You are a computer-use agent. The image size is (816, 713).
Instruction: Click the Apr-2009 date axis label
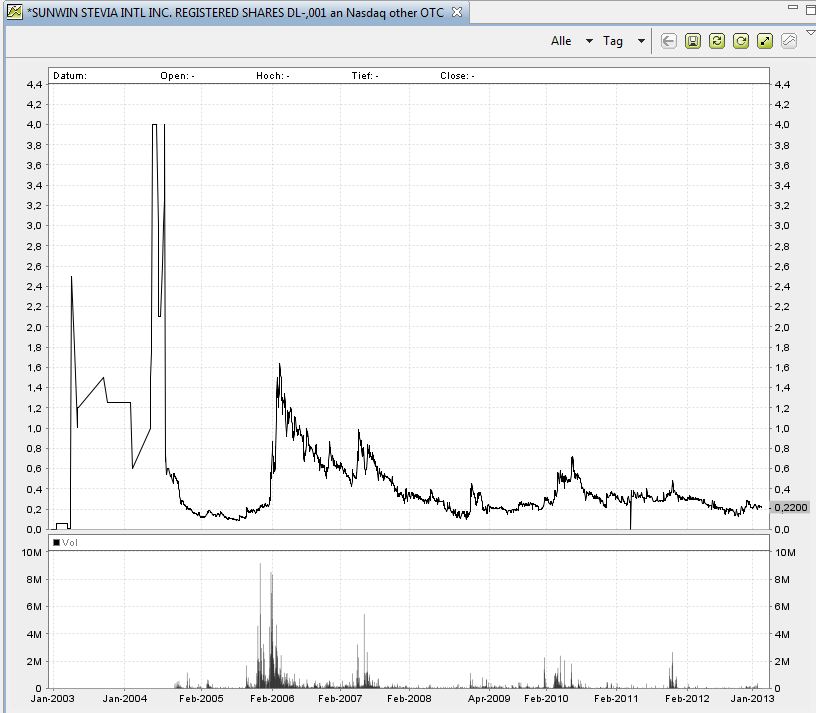489,698
